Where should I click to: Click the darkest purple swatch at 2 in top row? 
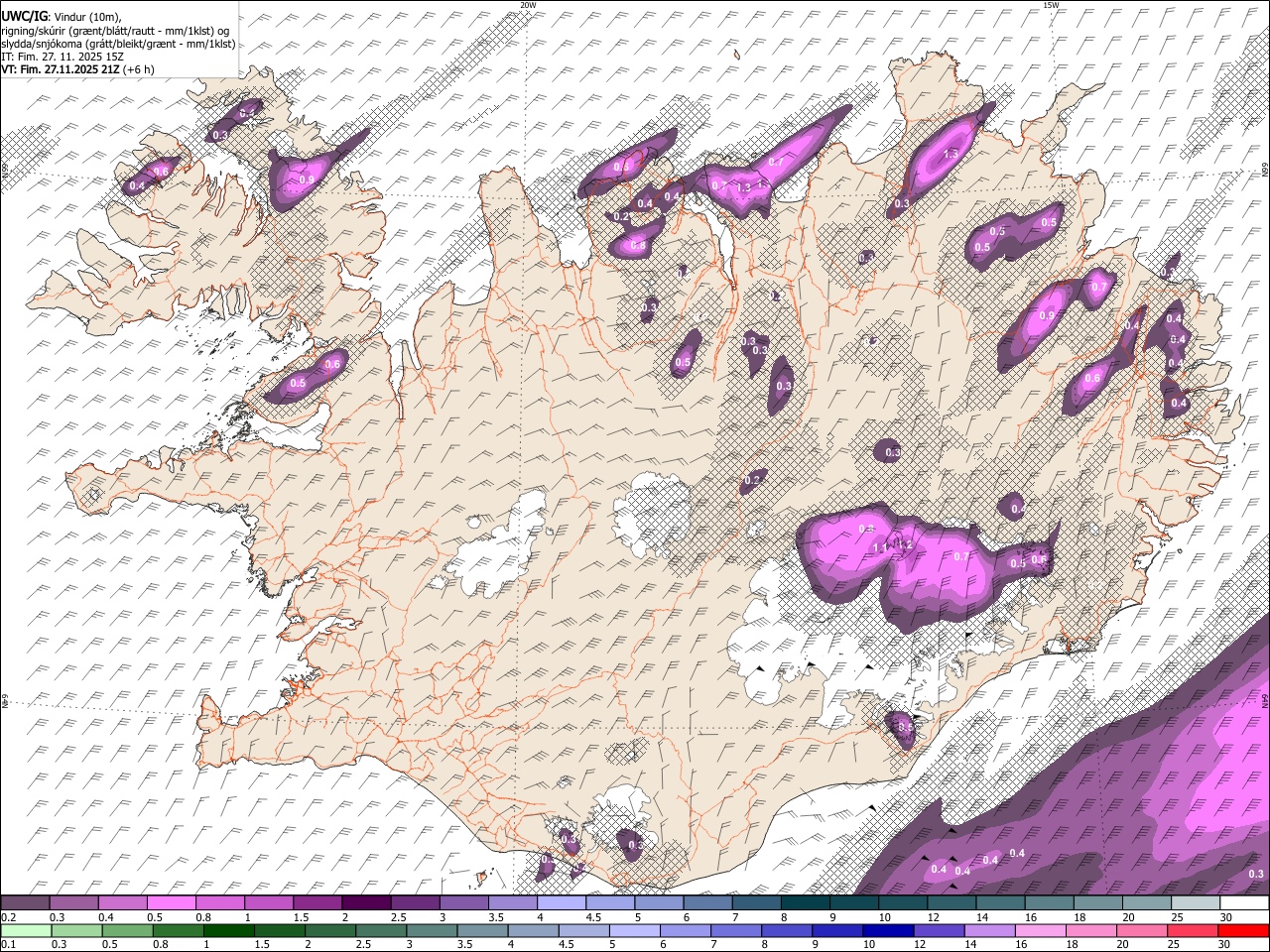point(367,903)
